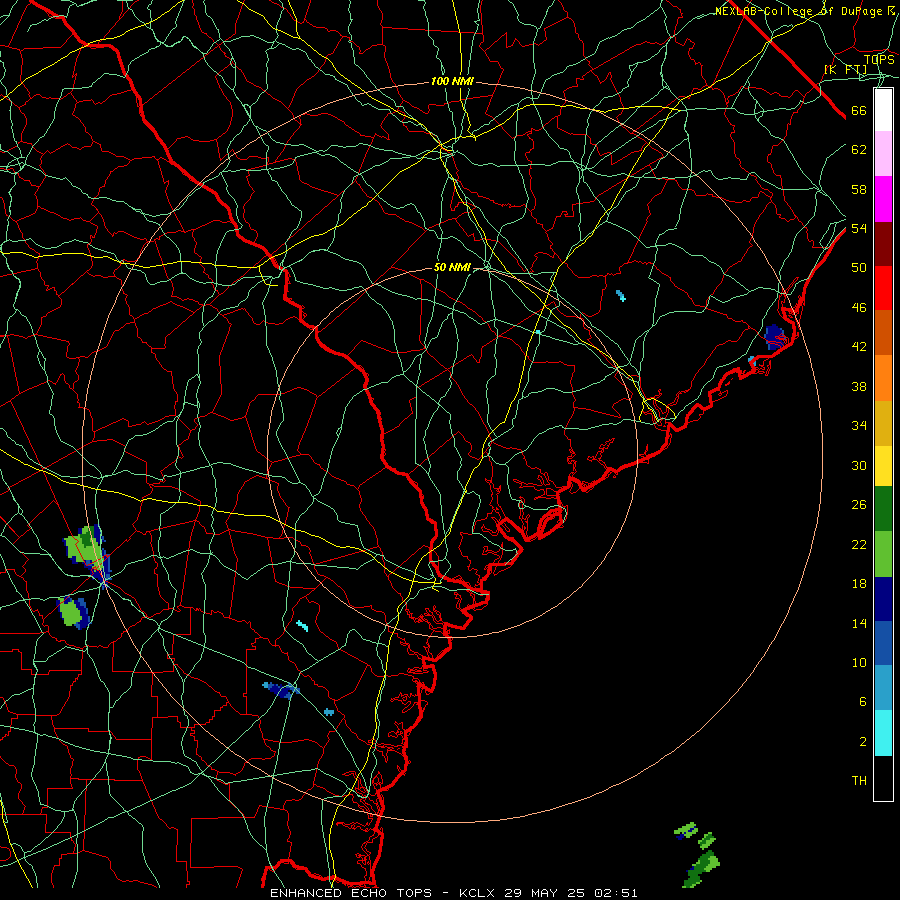Click the light pink band near 62
This screenshot has height=900, width=900.
tap(883, 154)
